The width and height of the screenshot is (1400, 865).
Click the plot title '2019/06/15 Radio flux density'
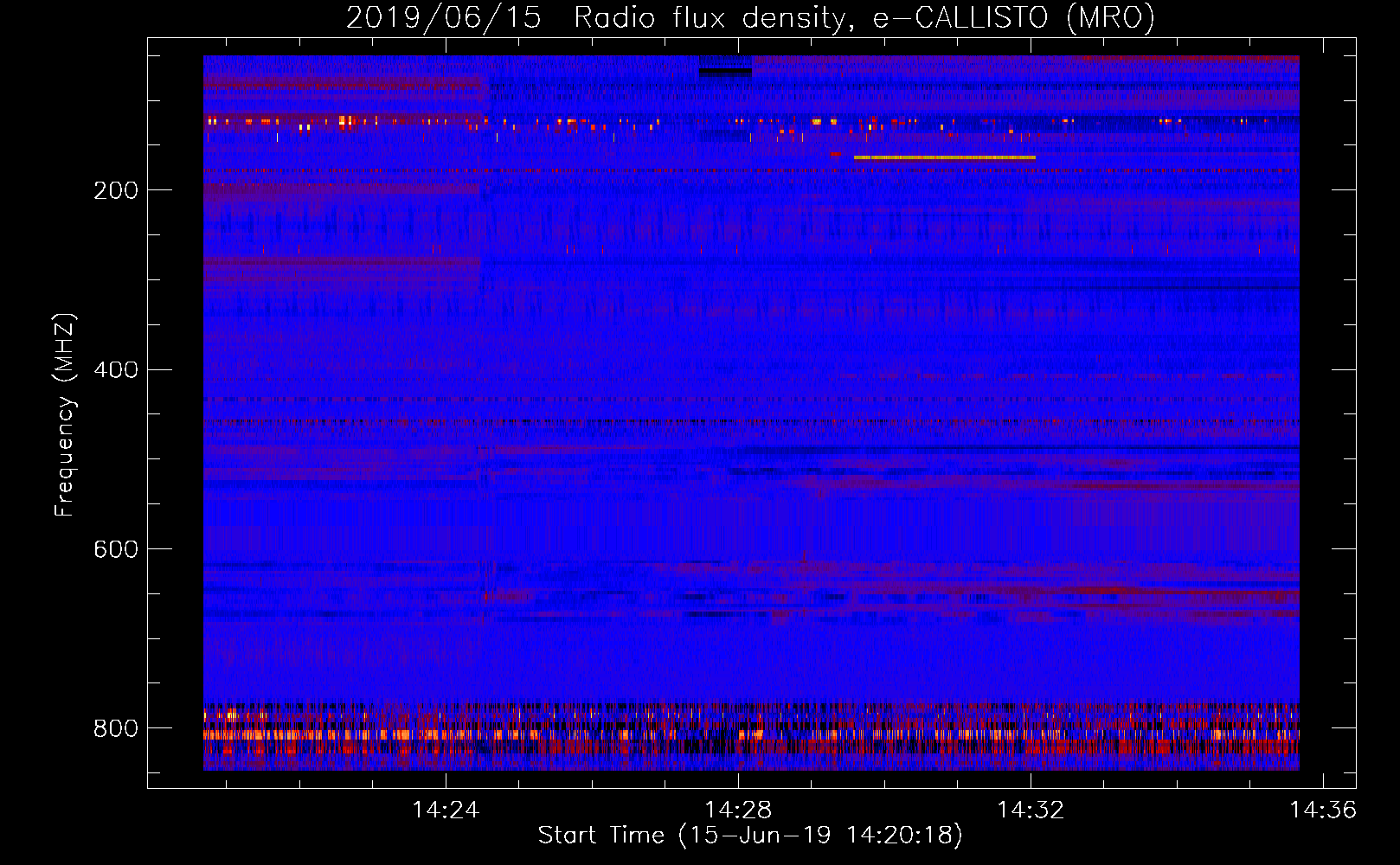pos(750,17)
